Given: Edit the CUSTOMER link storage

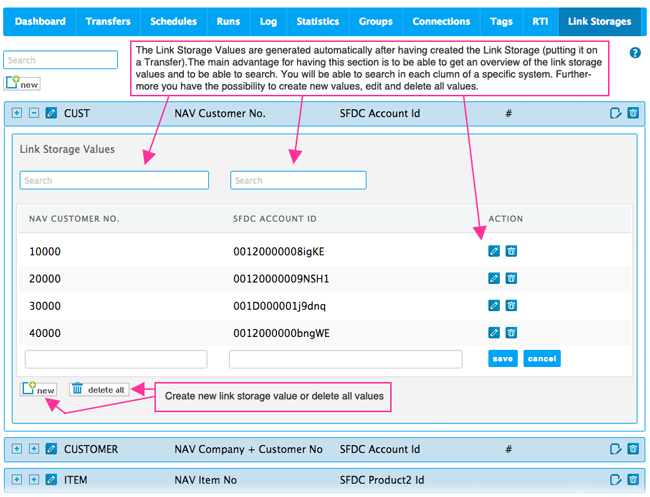Looking at the screenshot, I should (51, 449).
